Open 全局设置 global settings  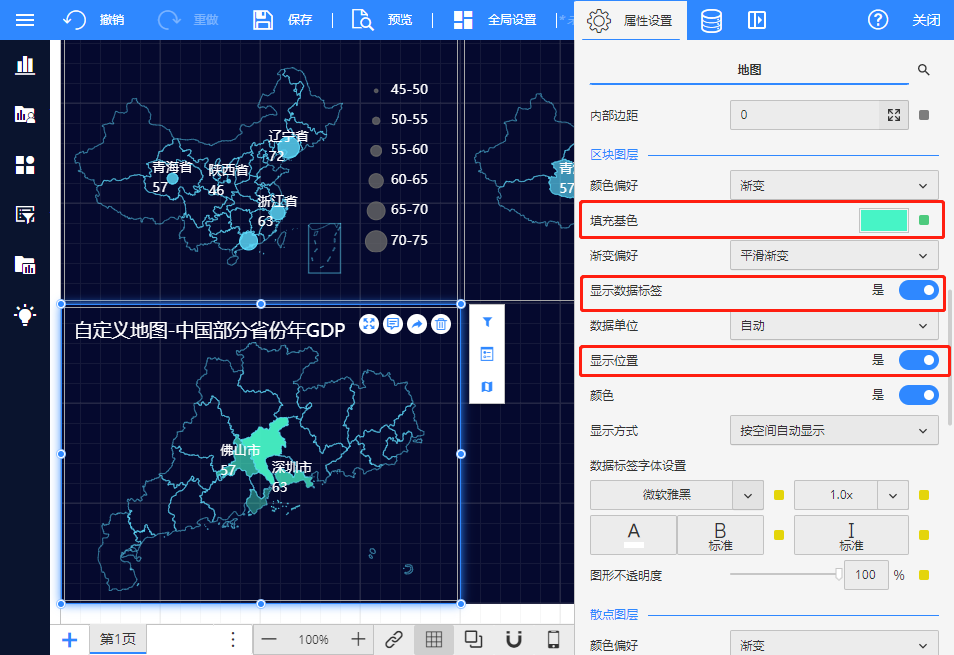point(495,20)
